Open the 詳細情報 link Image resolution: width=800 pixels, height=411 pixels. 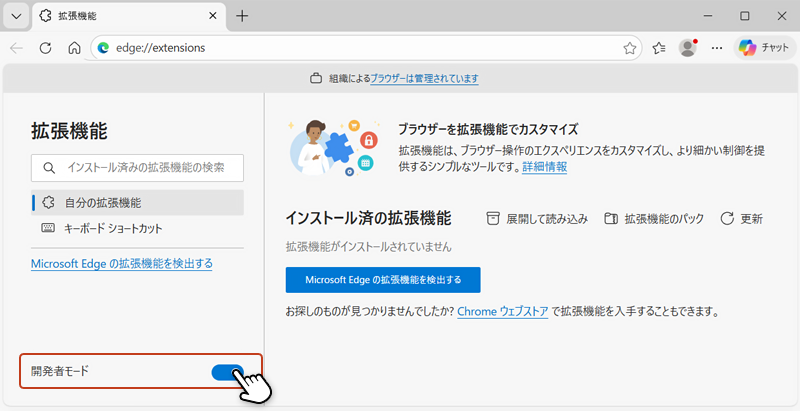544,167
